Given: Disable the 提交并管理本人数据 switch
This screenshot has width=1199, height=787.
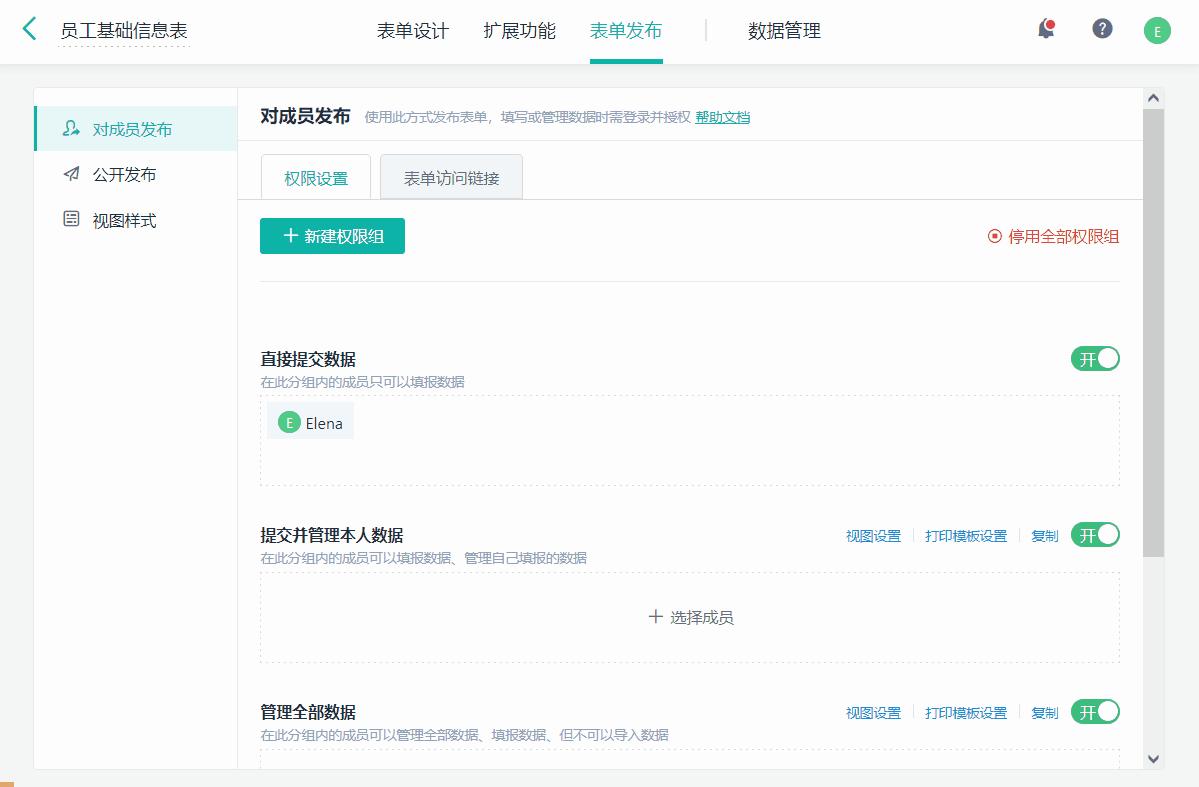Looking at the screenshot, I should (x=1095, y=535).
